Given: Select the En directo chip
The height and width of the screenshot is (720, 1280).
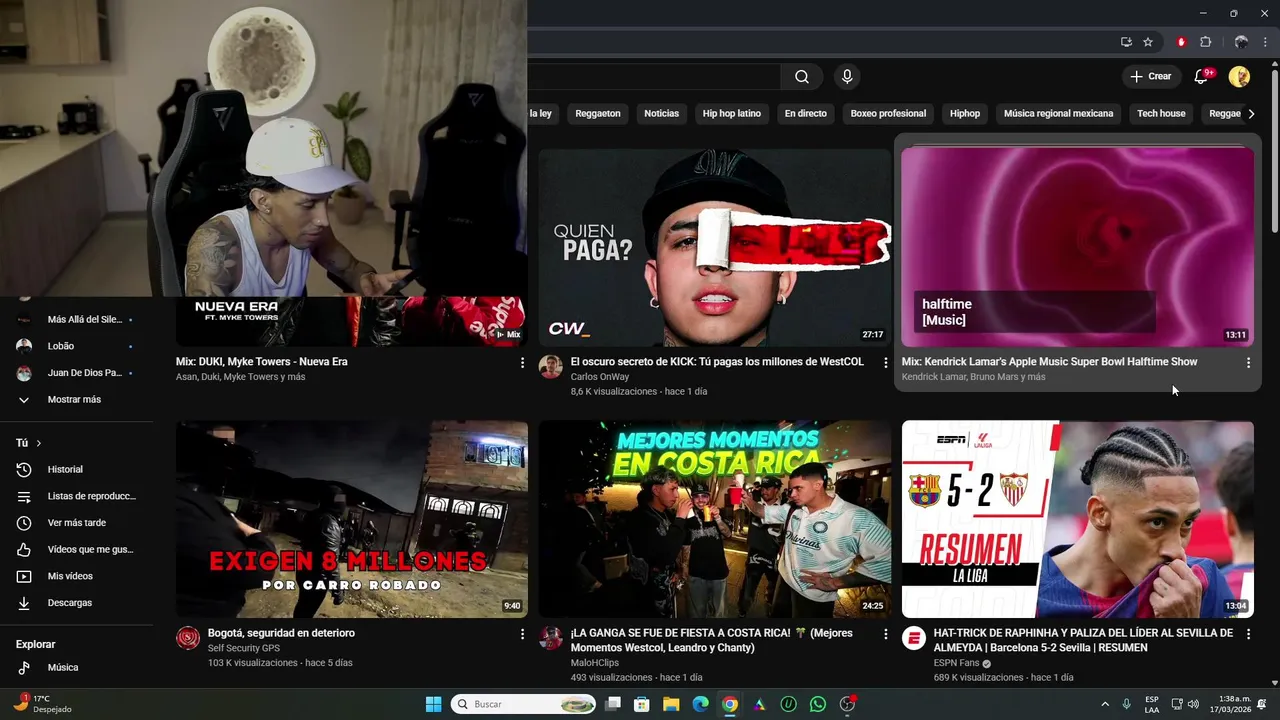Looking at the screenshot, I should pyautogui.click(x=805, y=114).
